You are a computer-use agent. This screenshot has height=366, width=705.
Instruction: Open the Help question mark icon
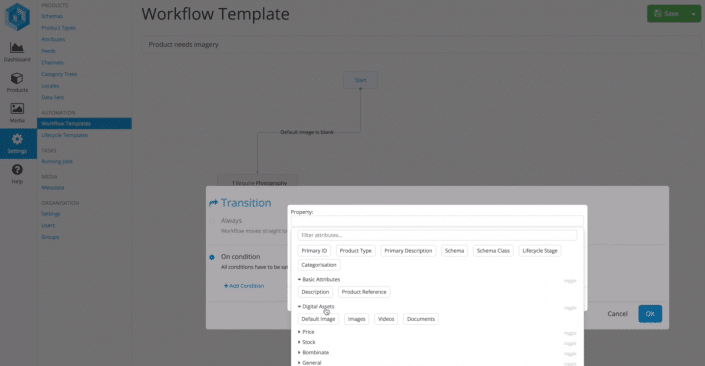pyautogui.click(x=17, y=170)
